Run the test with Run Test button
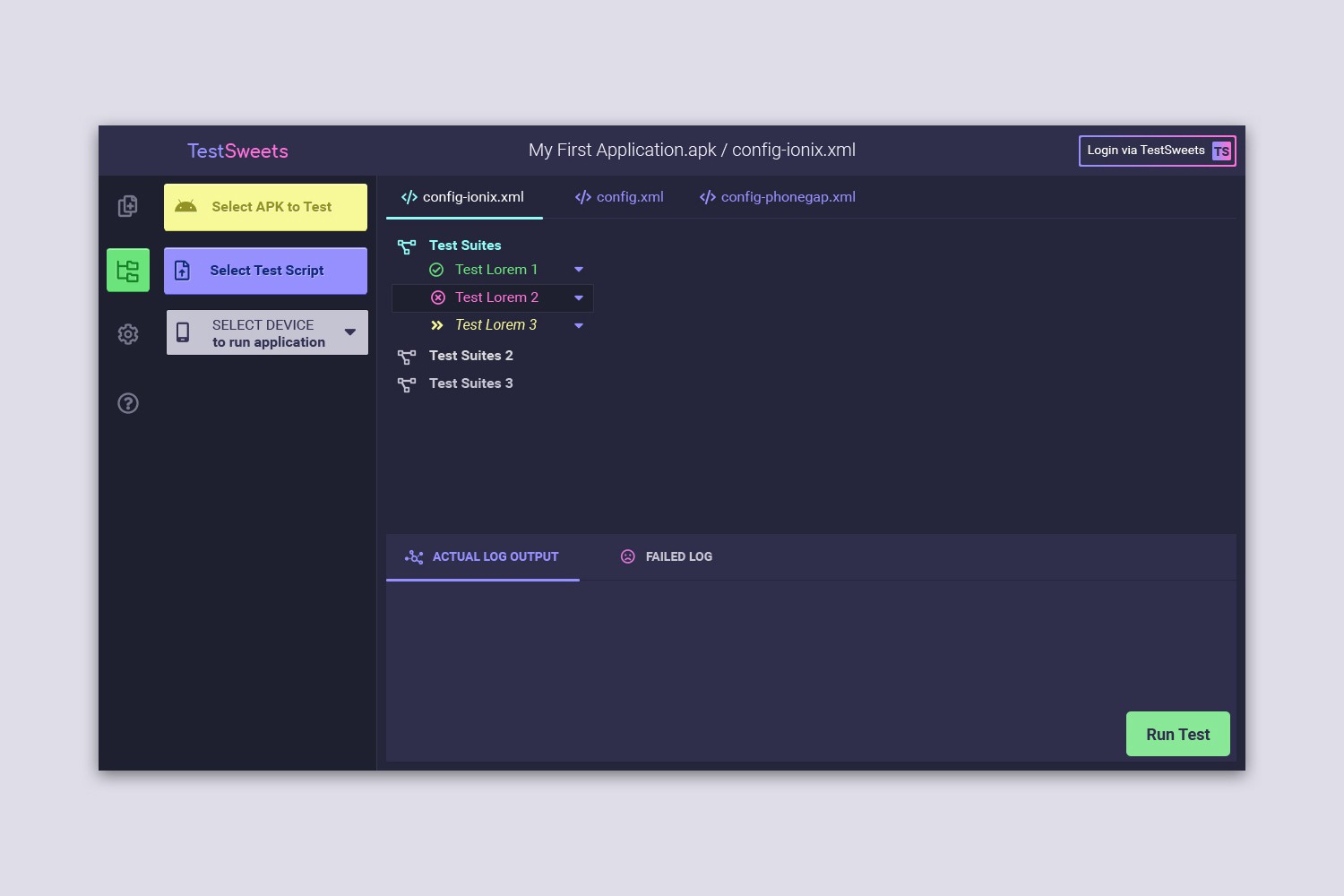 (1178, 734)
